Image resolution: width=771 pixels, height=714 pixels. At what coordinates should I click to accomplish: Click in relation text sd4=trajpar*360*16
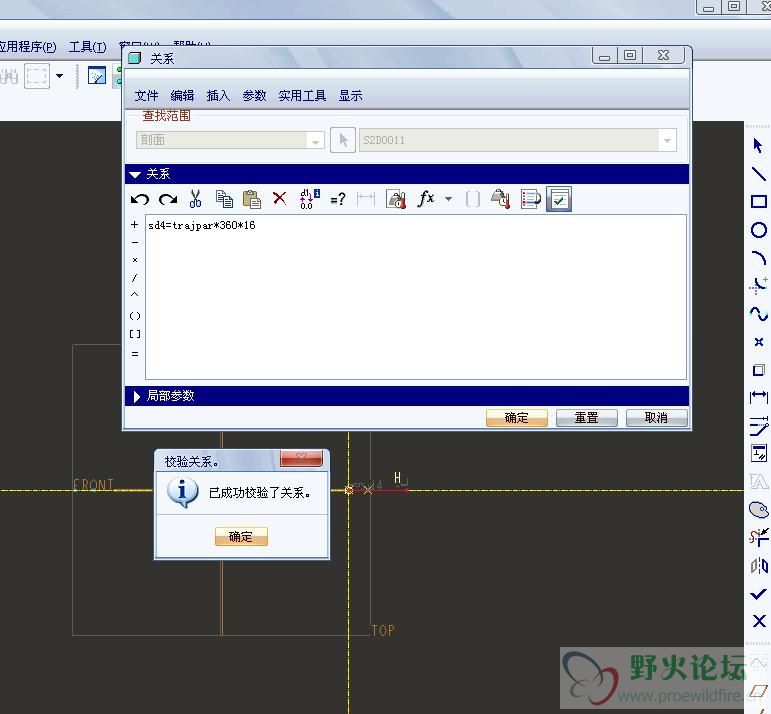202,225
